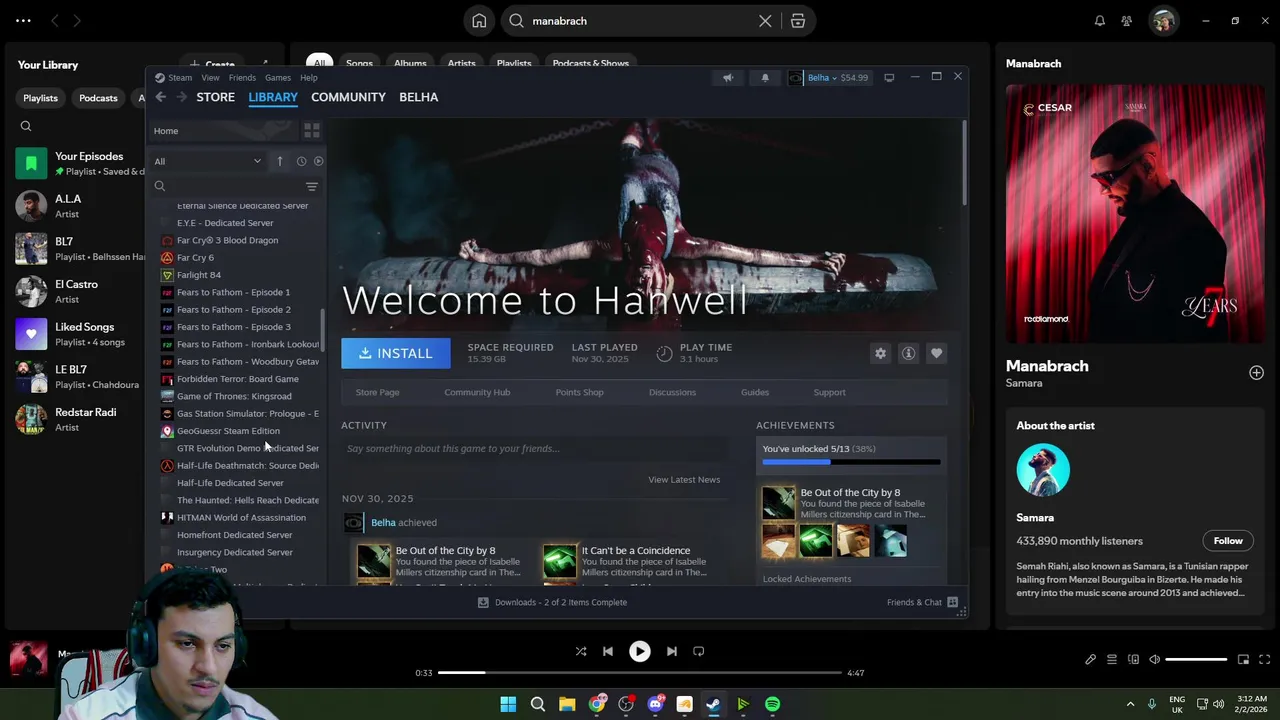Viewport: 1280px width, 720px height.
Task: Go forward with Steam forward arrow
Action: click(181, 97)
